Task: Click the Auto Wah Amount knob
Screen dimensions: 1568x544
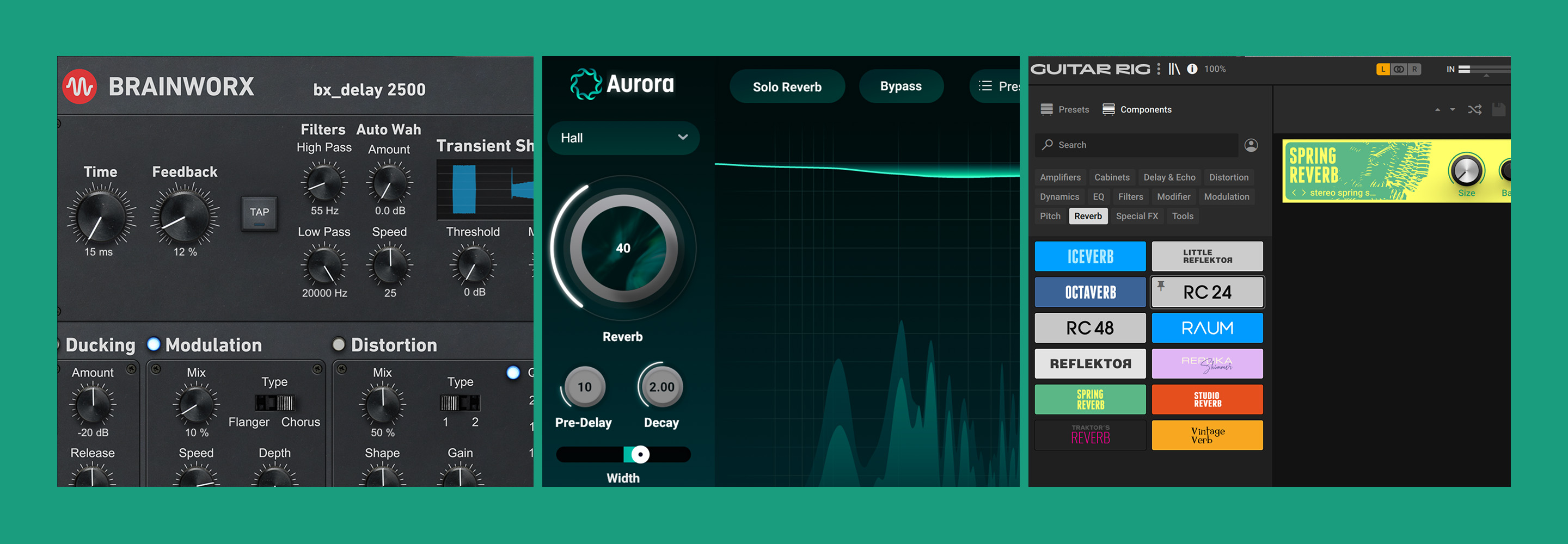Action: click(390, 182)
